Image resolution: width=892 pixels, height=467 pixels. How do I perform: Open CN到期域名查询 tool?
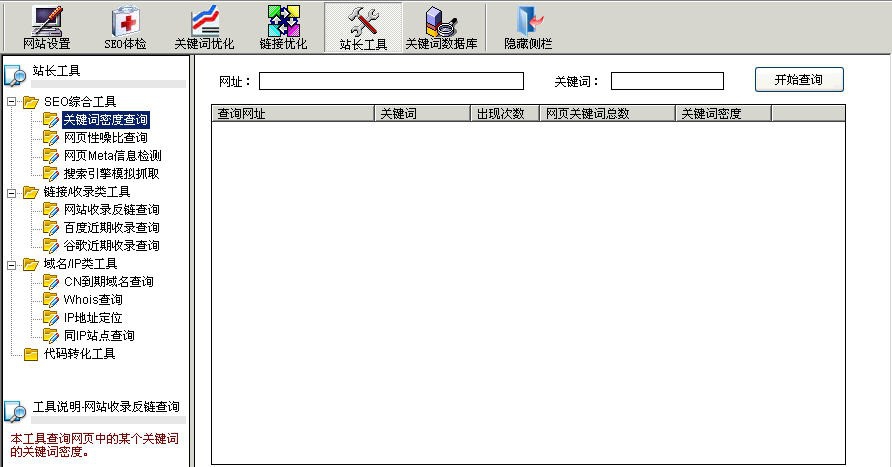tap(109, 282)
